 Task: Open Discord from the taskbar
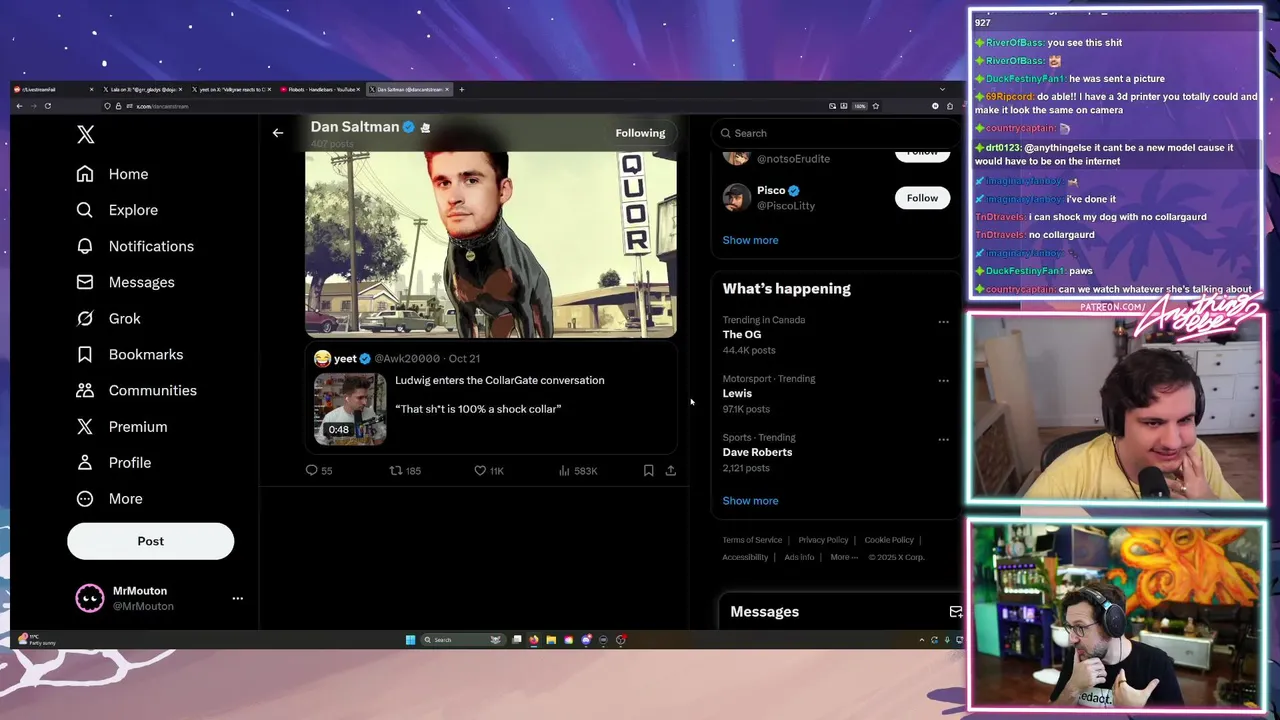586,640
